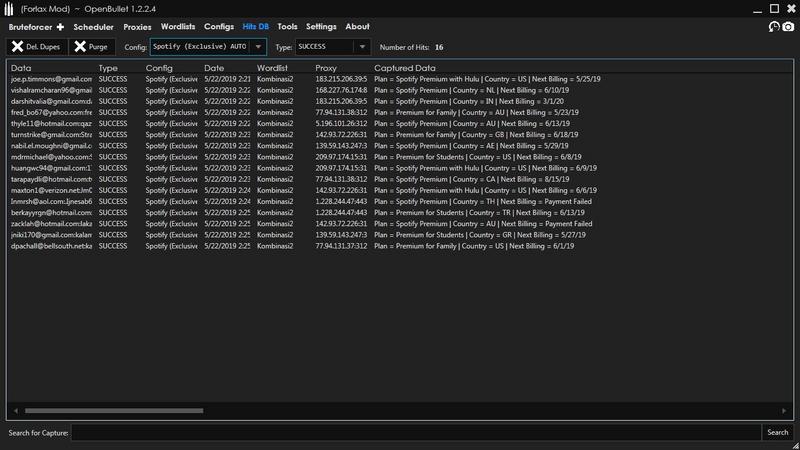Click the OpenBullet logo icon in title bar
800x450 pixels.
coord(8,9)
